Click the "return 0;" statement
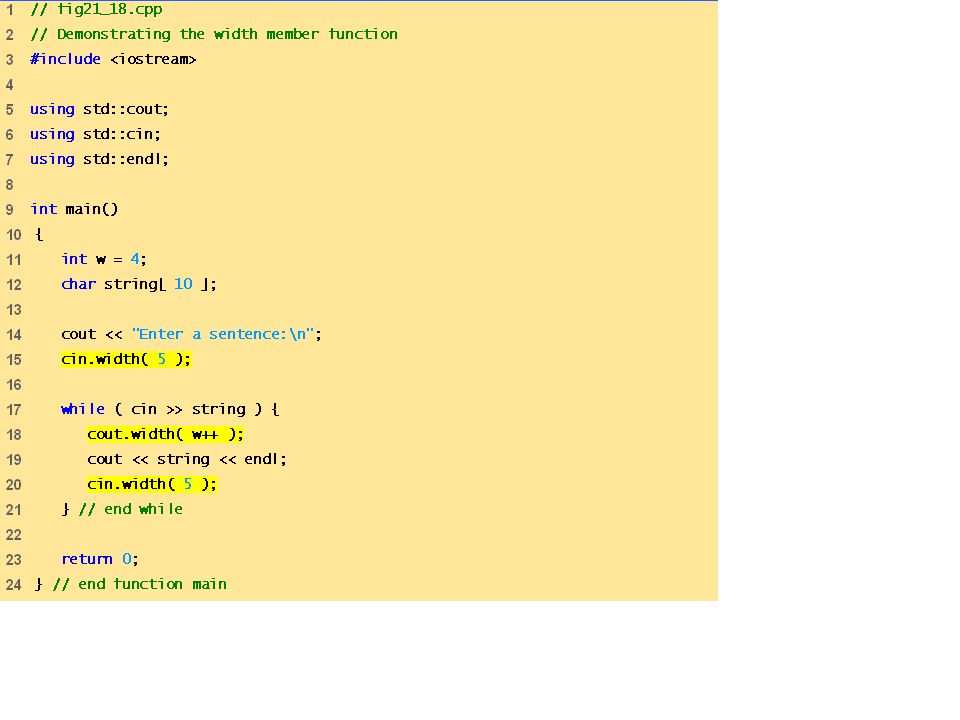The image size is (960, 720). (100, 559)
